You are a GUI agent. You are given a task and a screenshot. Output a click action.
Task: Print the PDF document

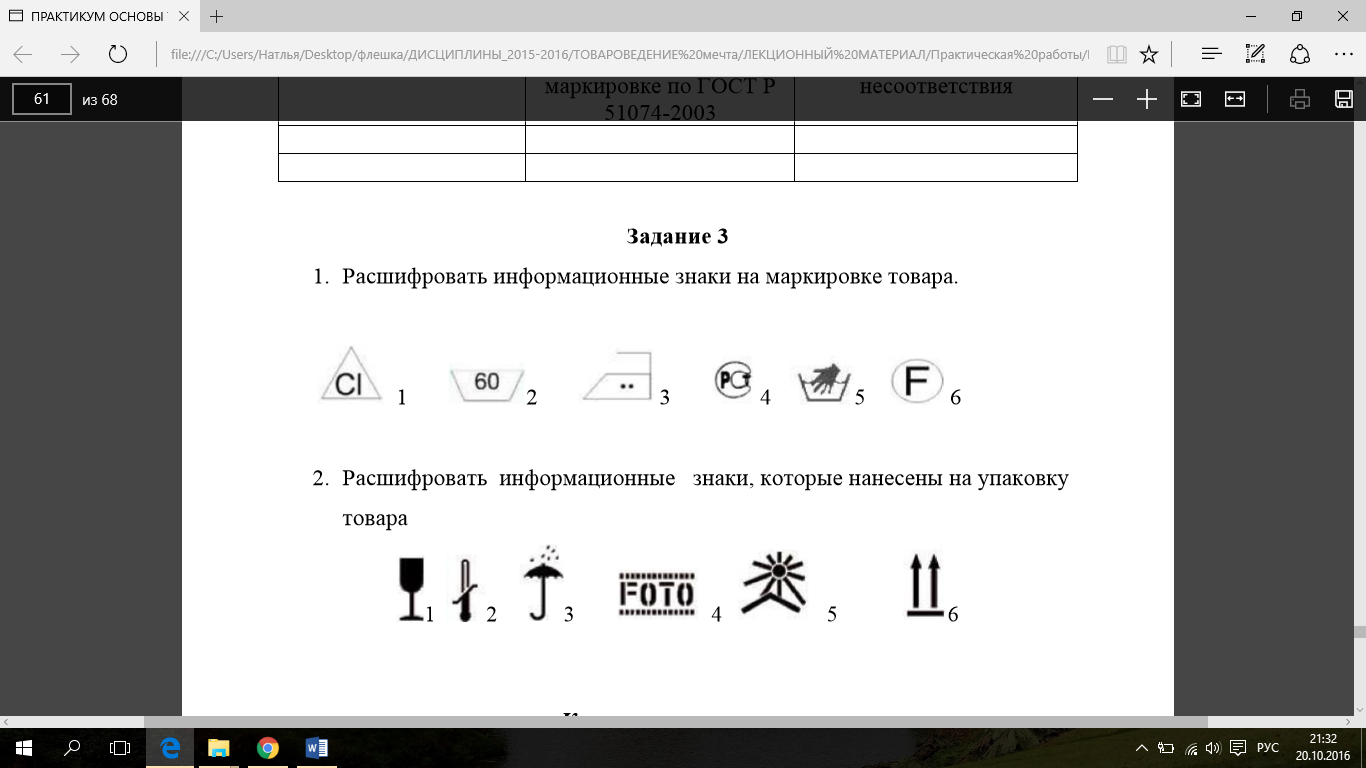1300,99
